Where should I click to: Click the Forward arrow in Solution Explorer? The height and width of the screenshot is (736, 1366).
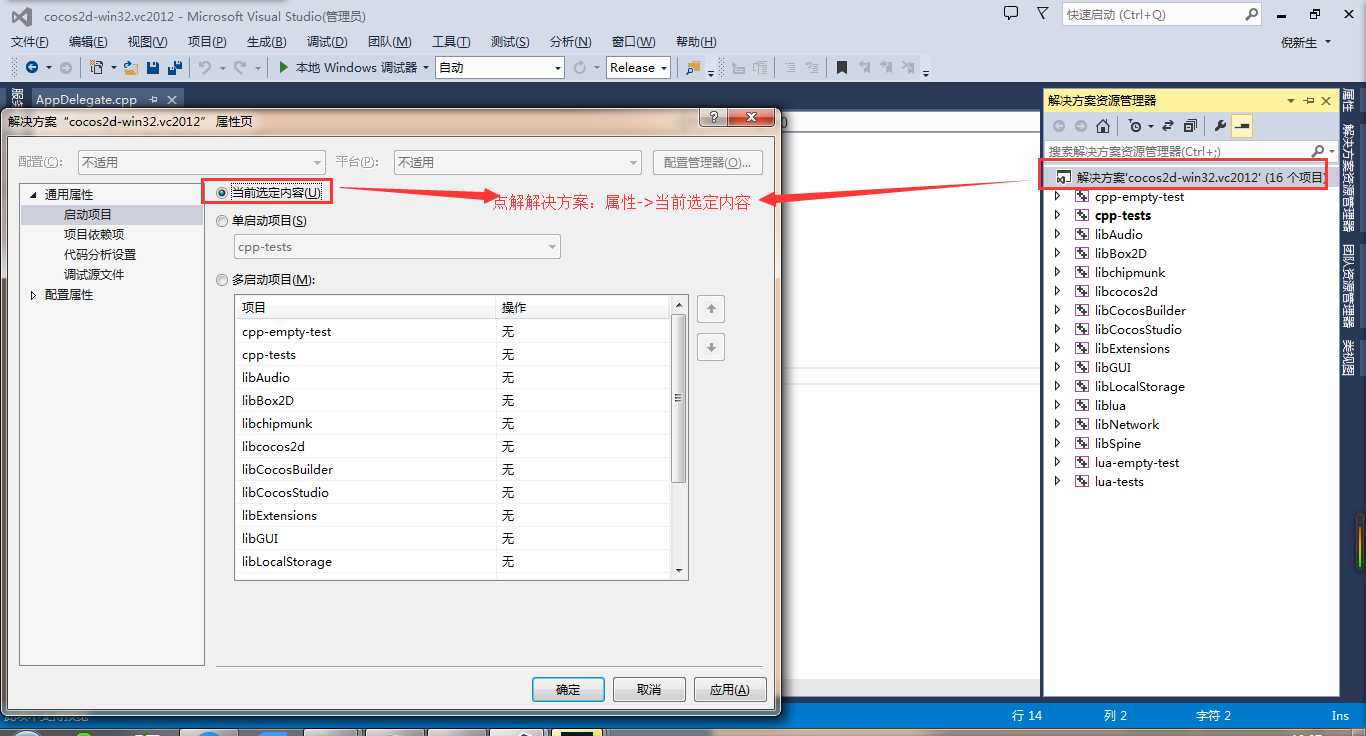[x=1080, y=126]
